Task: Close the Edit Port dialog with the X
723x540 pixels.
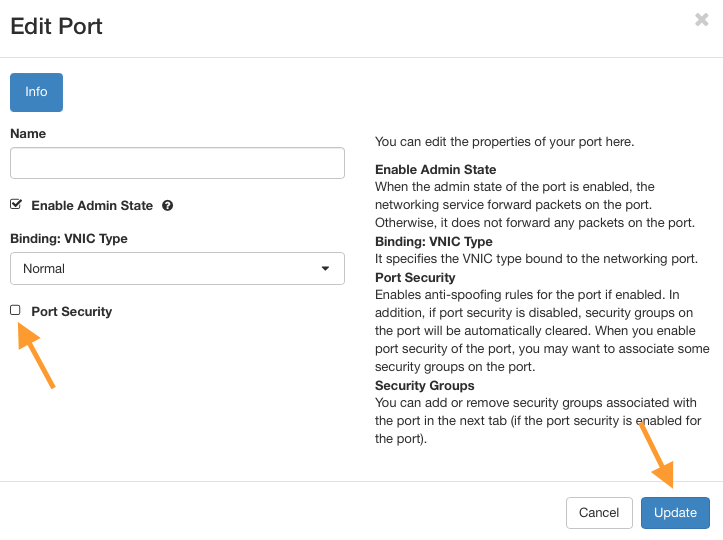Action: pyautogui.click(x=702, y=19)
